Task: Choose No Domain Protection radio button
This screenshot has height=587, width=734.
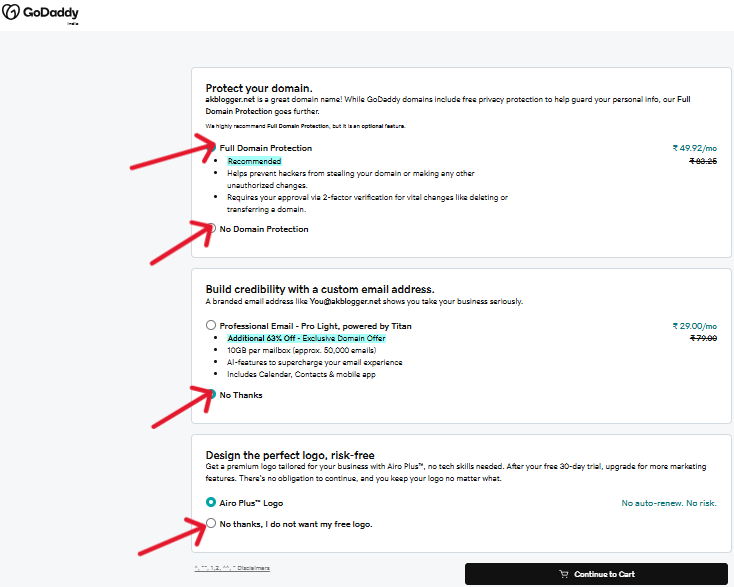Action: click(x=211, y=228)
